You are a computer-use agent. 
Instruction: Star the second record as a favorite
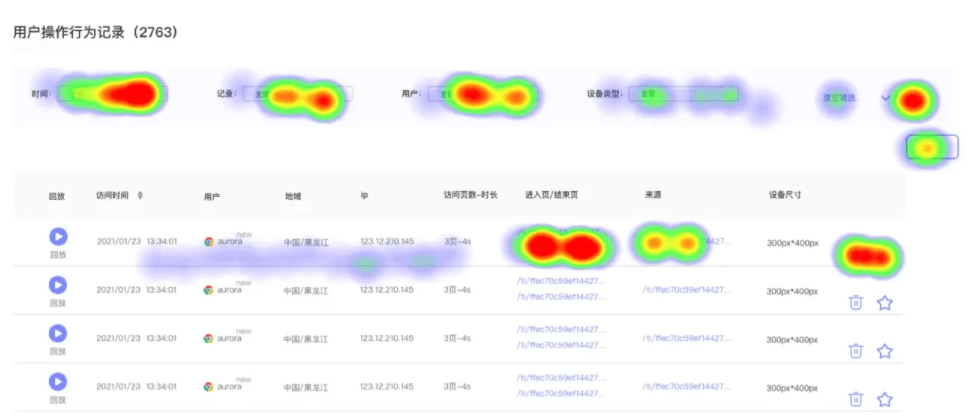pyautogui.click(x=885, y=303)
